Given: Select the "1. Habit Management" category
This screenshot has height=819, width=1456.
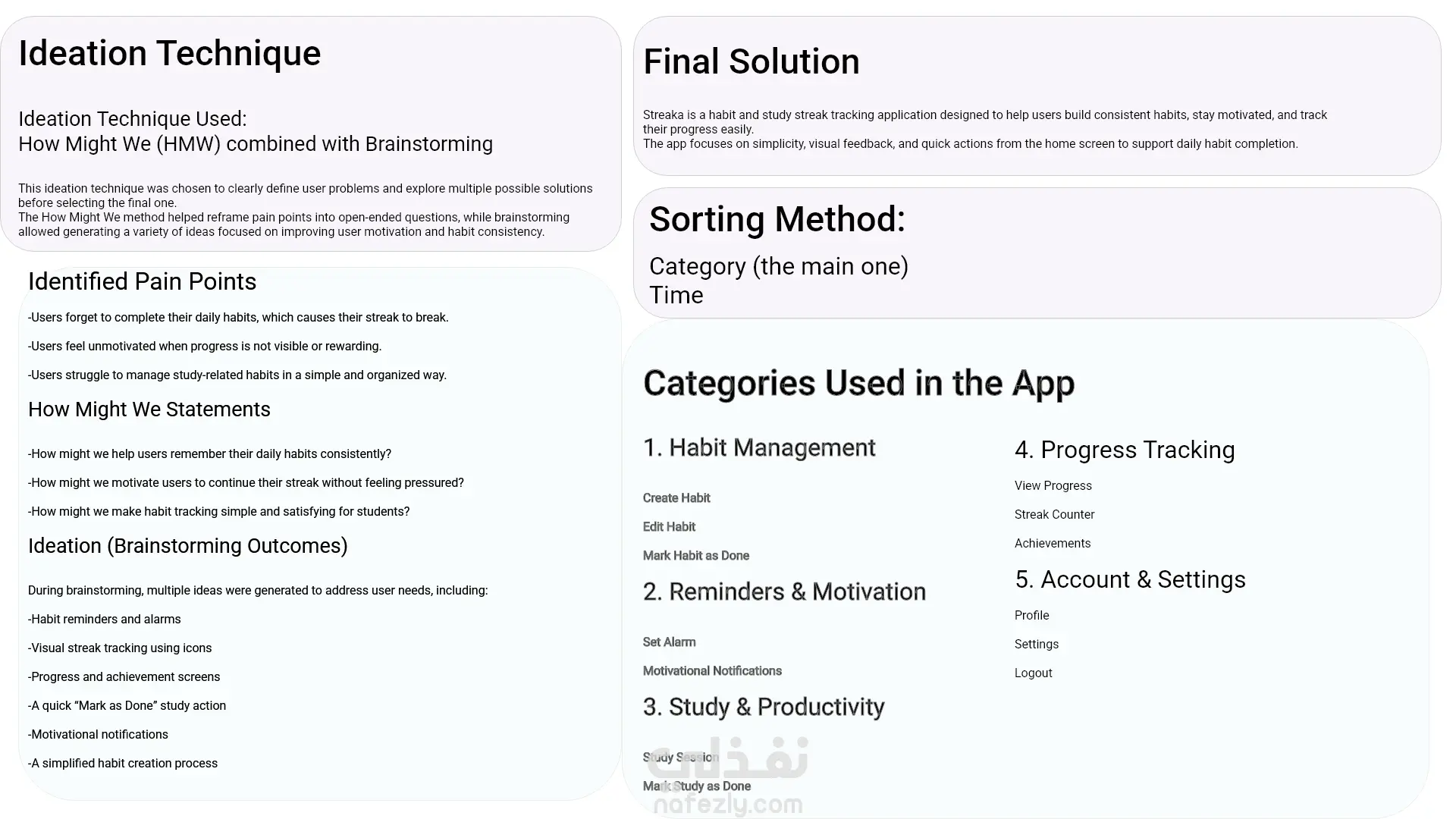Looking at the screenshot, I should pos(759,448).
